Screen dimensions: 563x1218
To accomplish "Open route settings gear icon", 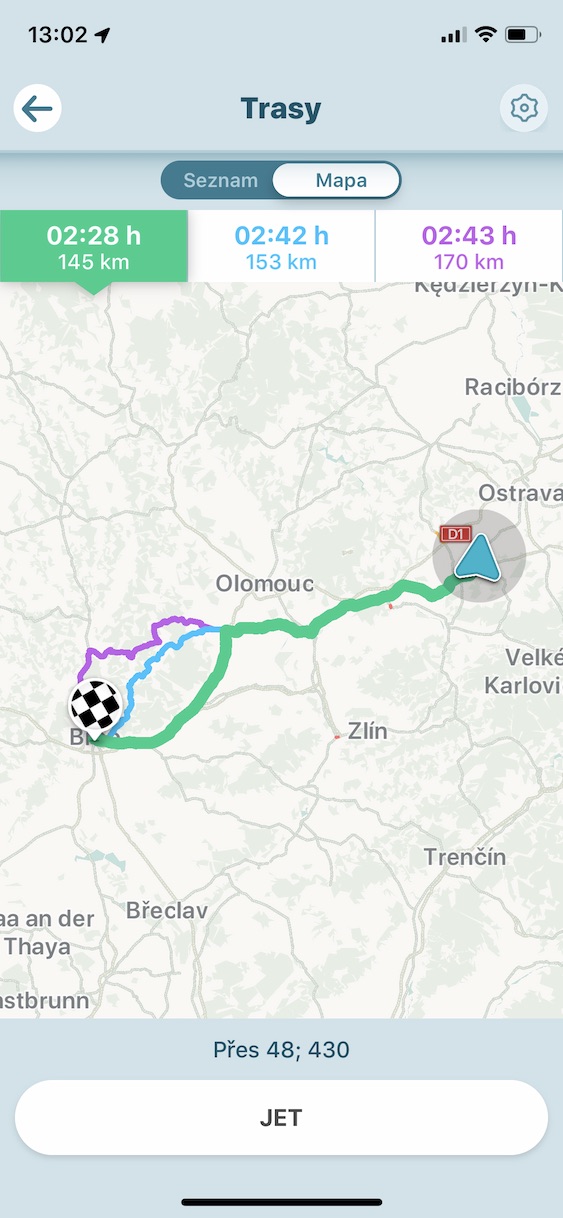I will tap(524, 108).
